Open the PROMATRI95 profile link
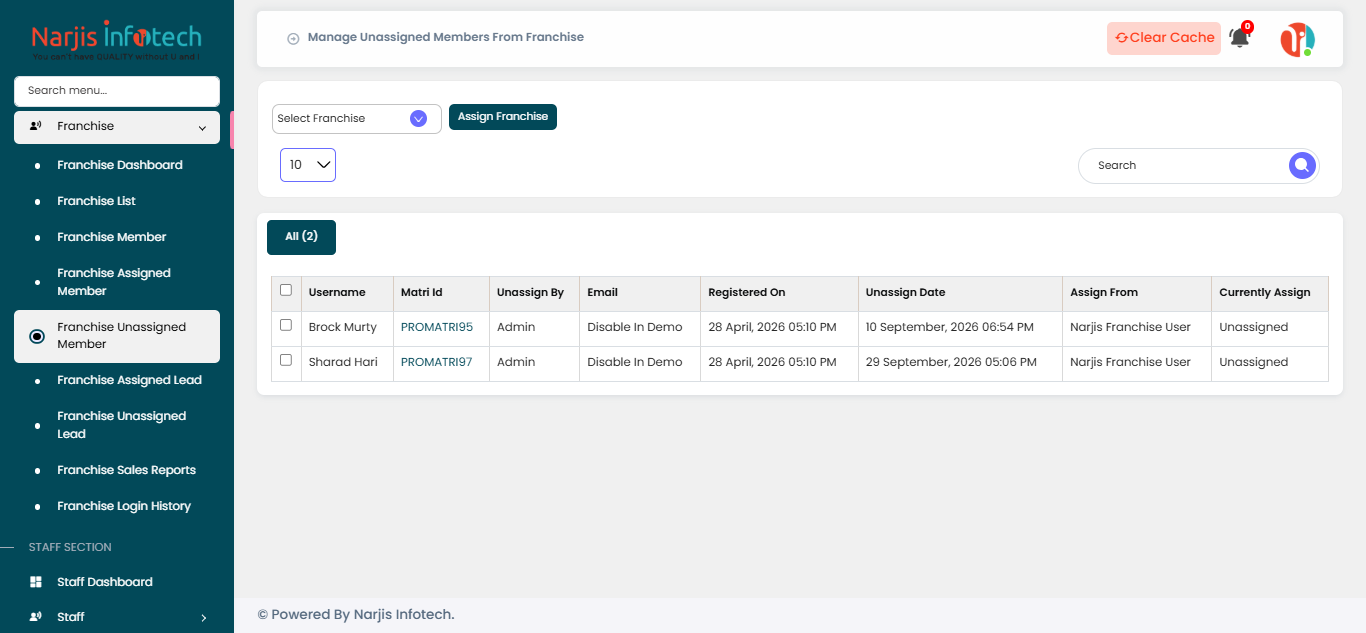This screenshot has height=633, width=1366. coord(437,327)
